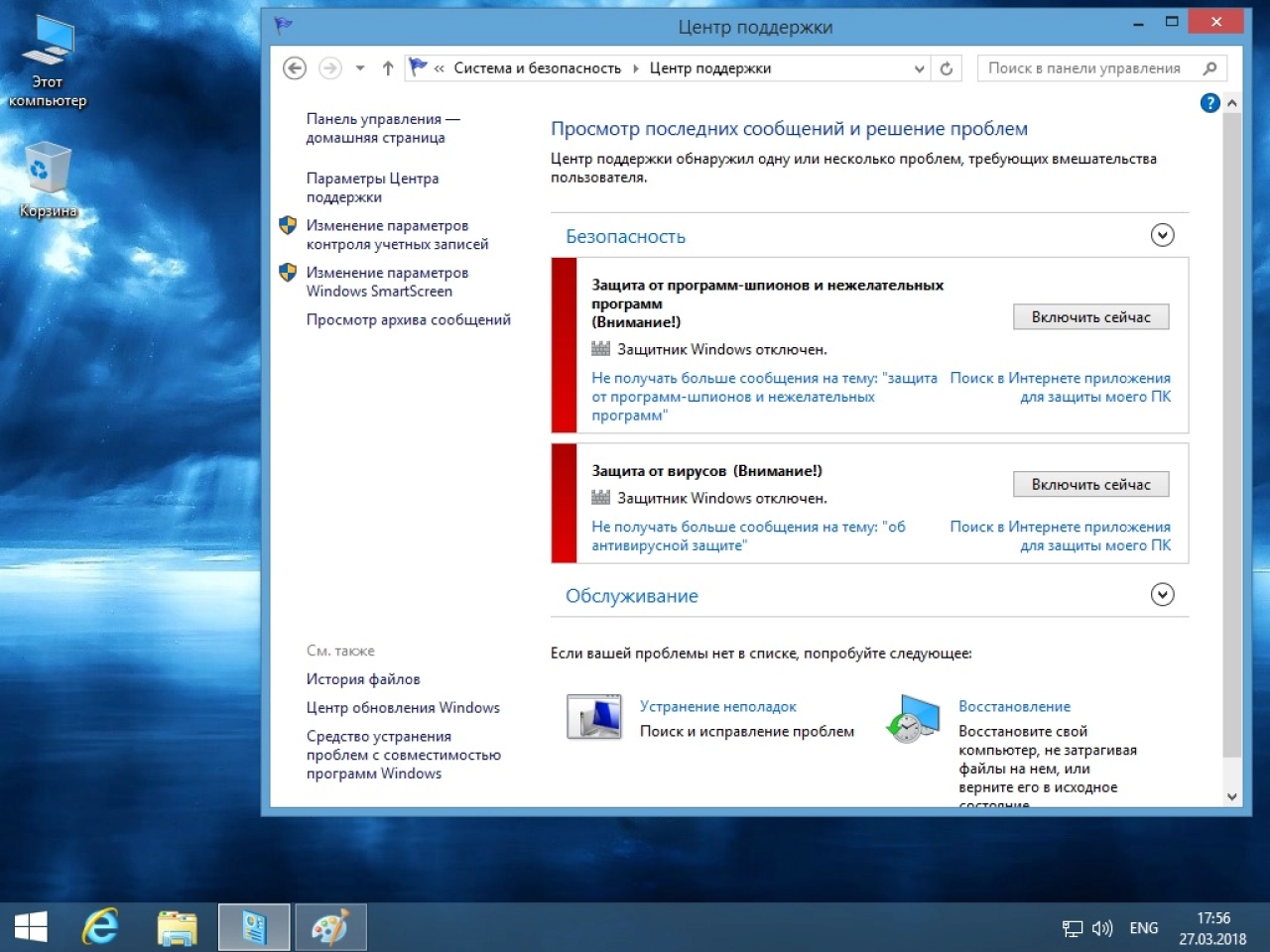Viewport: 1270px width, 952px height.
Task: Open This PC desktop icon
Action: pos(48,61)
